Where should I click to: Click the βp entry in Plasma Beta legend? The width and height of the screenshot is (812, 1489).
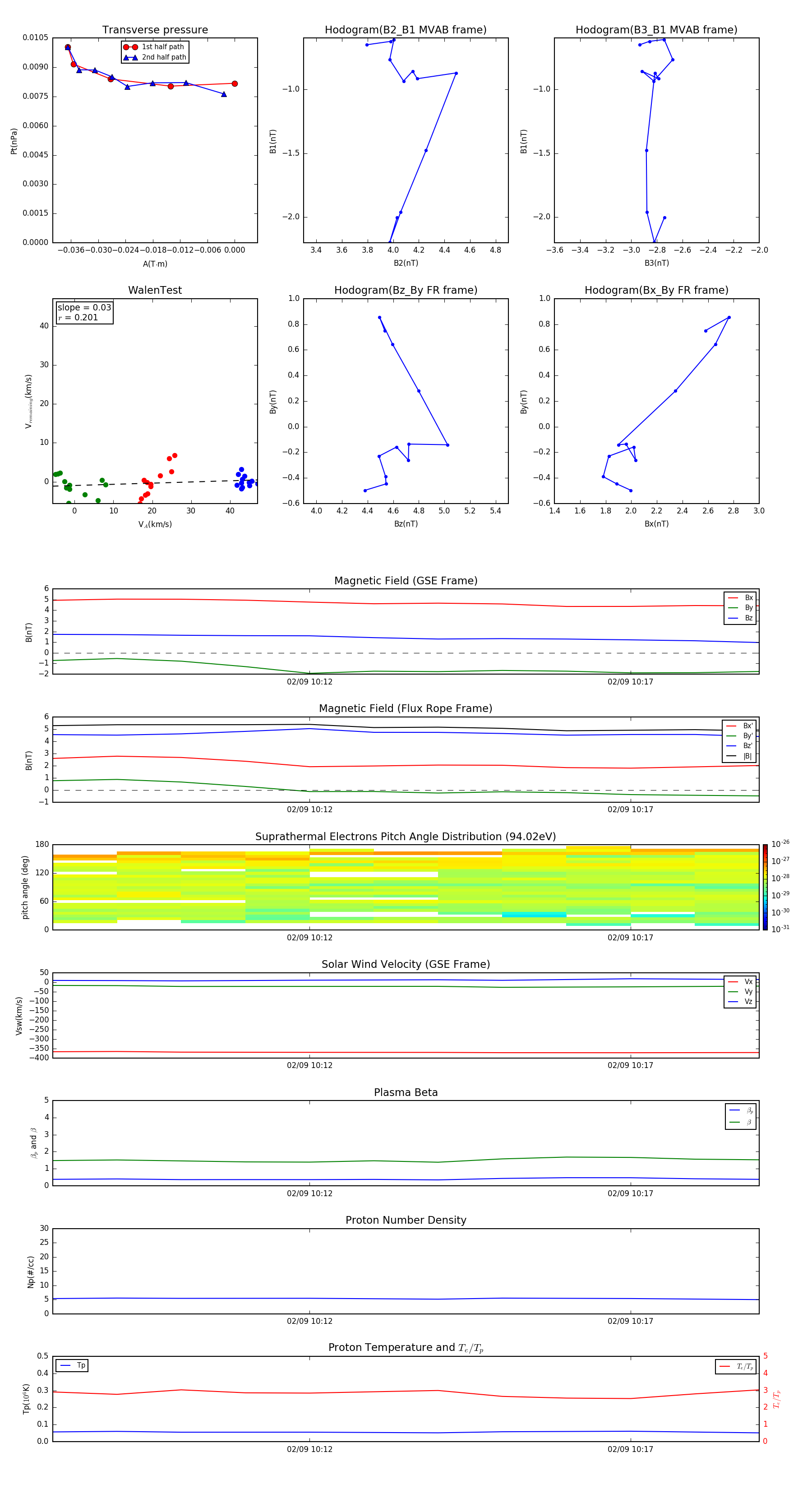point(741,1110)
